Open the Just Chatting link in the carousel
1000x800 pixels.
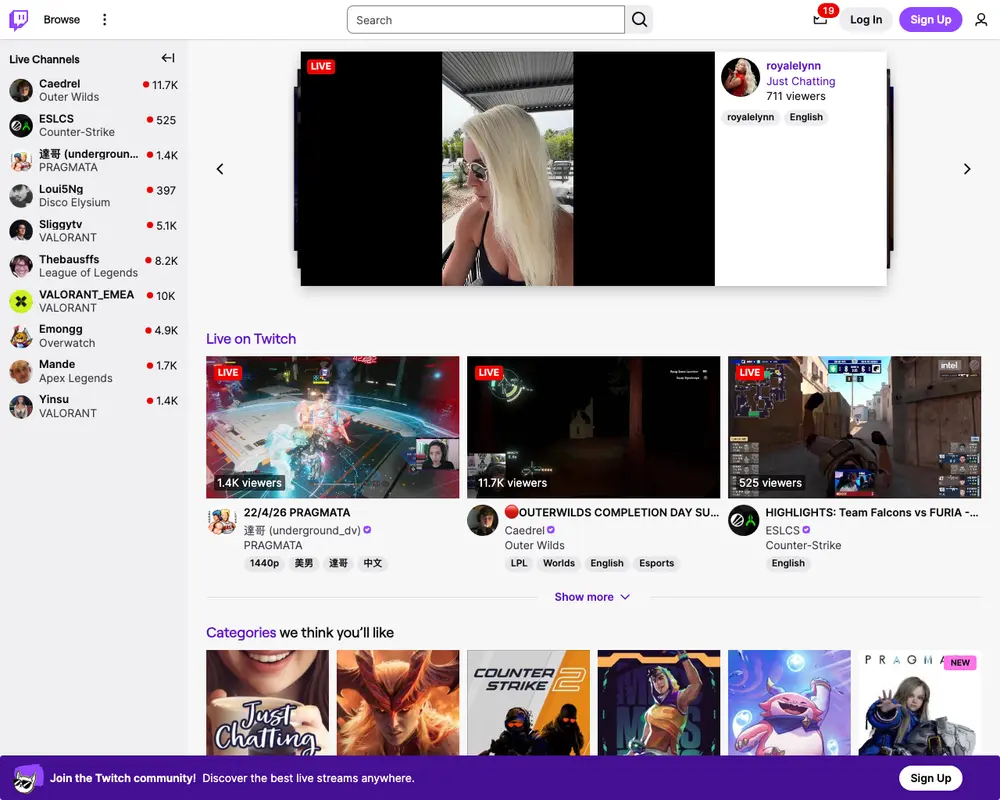click(x=800, y=81)
